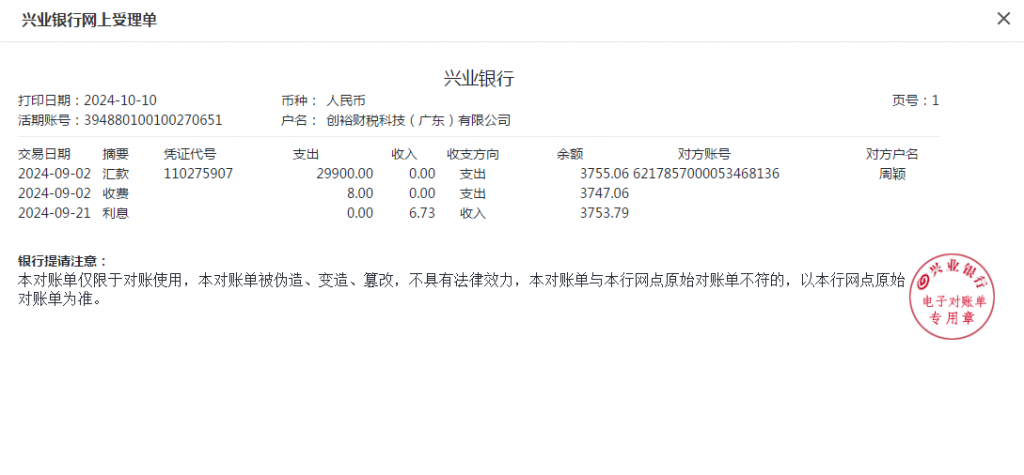Image resolution: width=1024 pixels, height=475 pixels.
Task: Select balance value 3755.06
Action: (604, 174)
